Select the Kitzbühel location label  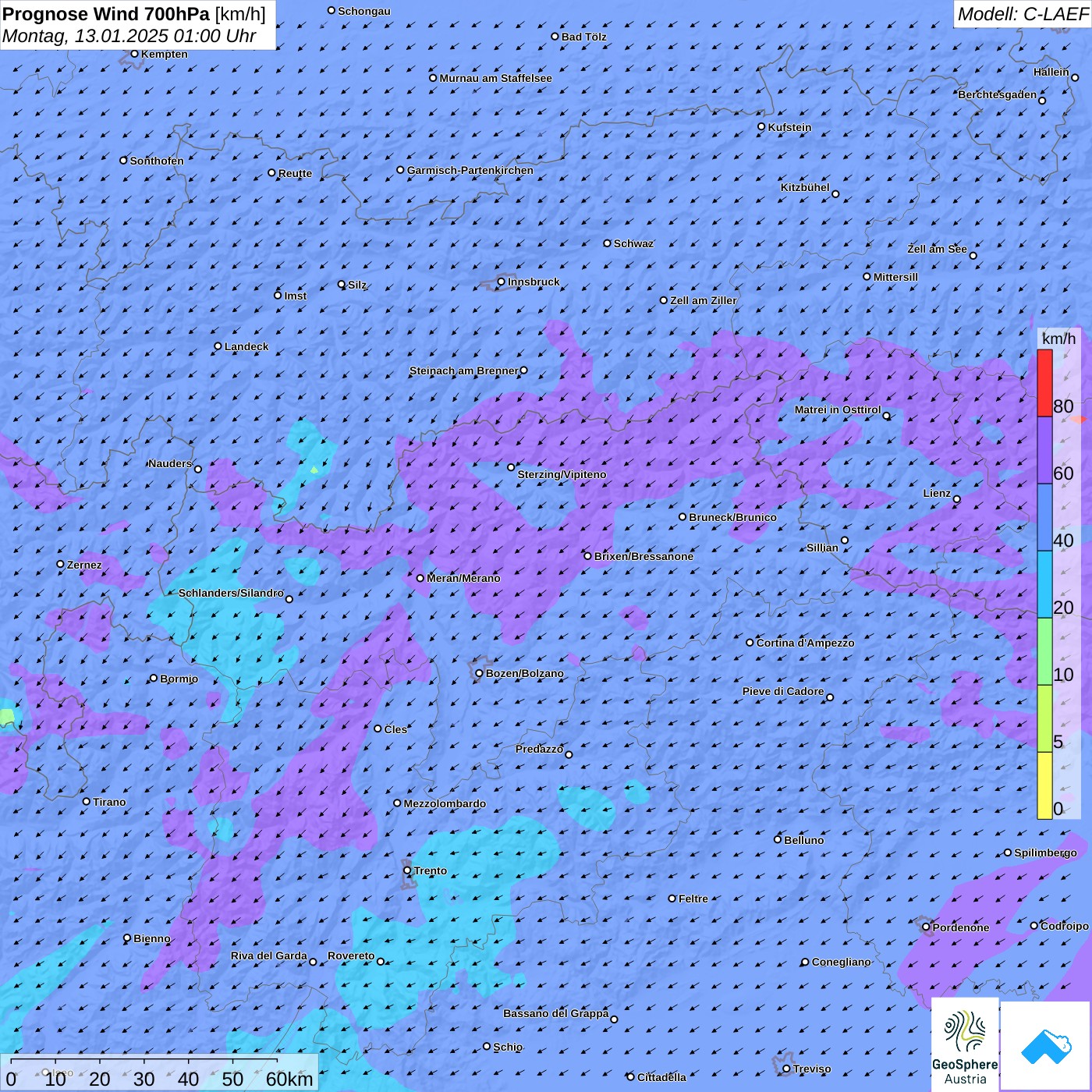[x=805, y=187]
